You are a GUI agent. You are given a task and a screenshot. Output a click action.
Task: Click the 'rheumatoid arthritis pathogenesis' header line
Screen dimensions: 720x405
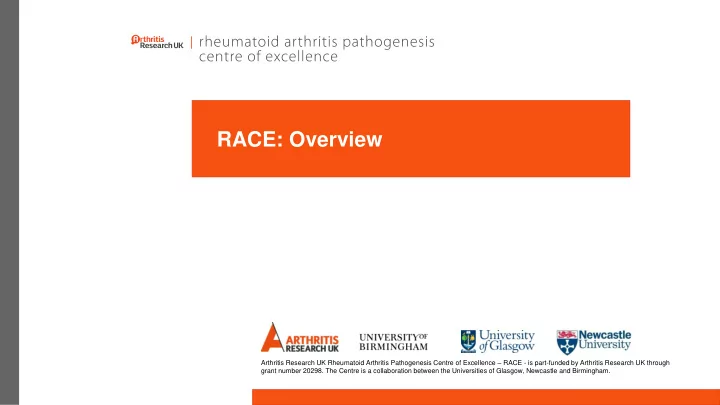coord(317,42)
